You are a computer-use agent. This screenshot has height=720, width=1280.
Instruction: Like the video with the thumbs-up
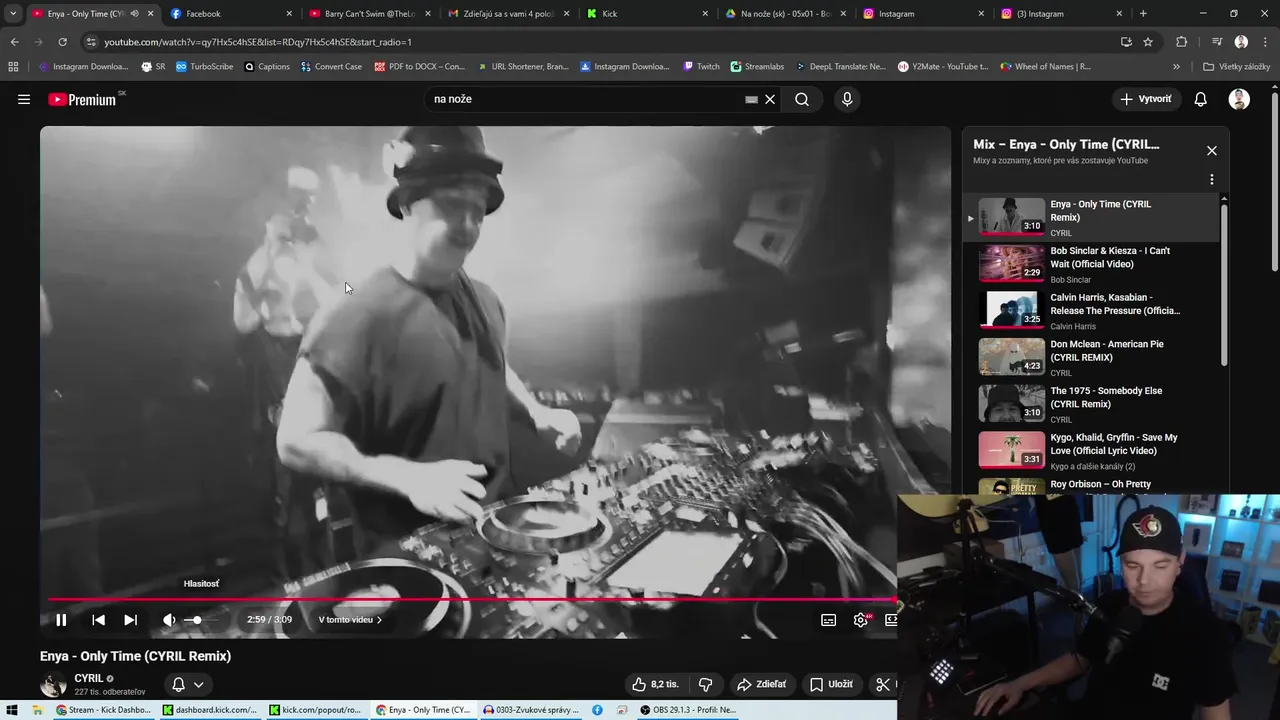(x=655, y=684)
